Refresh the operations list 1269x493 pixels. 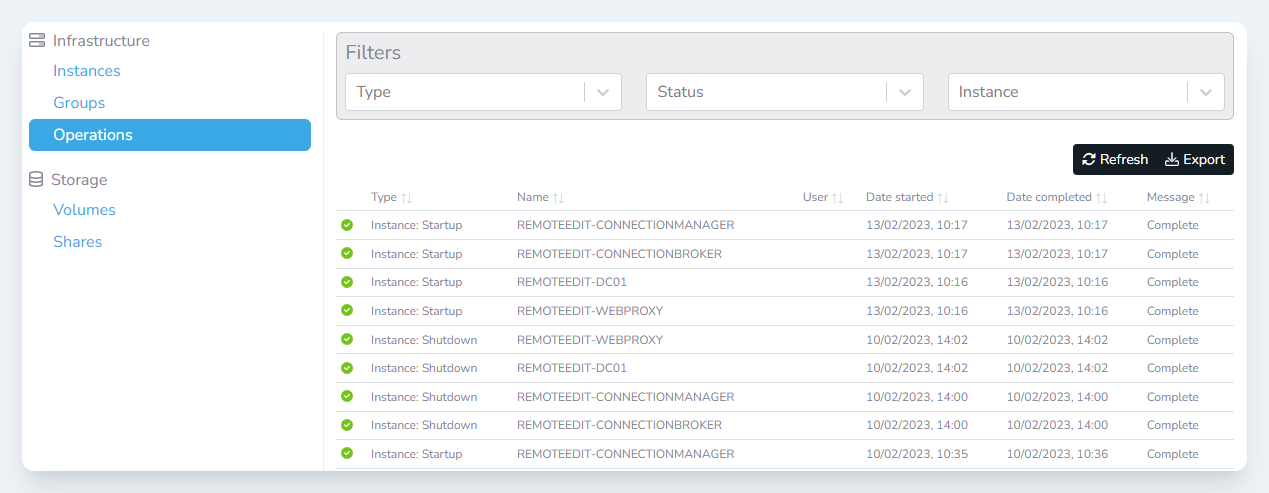pos(1115,160)
